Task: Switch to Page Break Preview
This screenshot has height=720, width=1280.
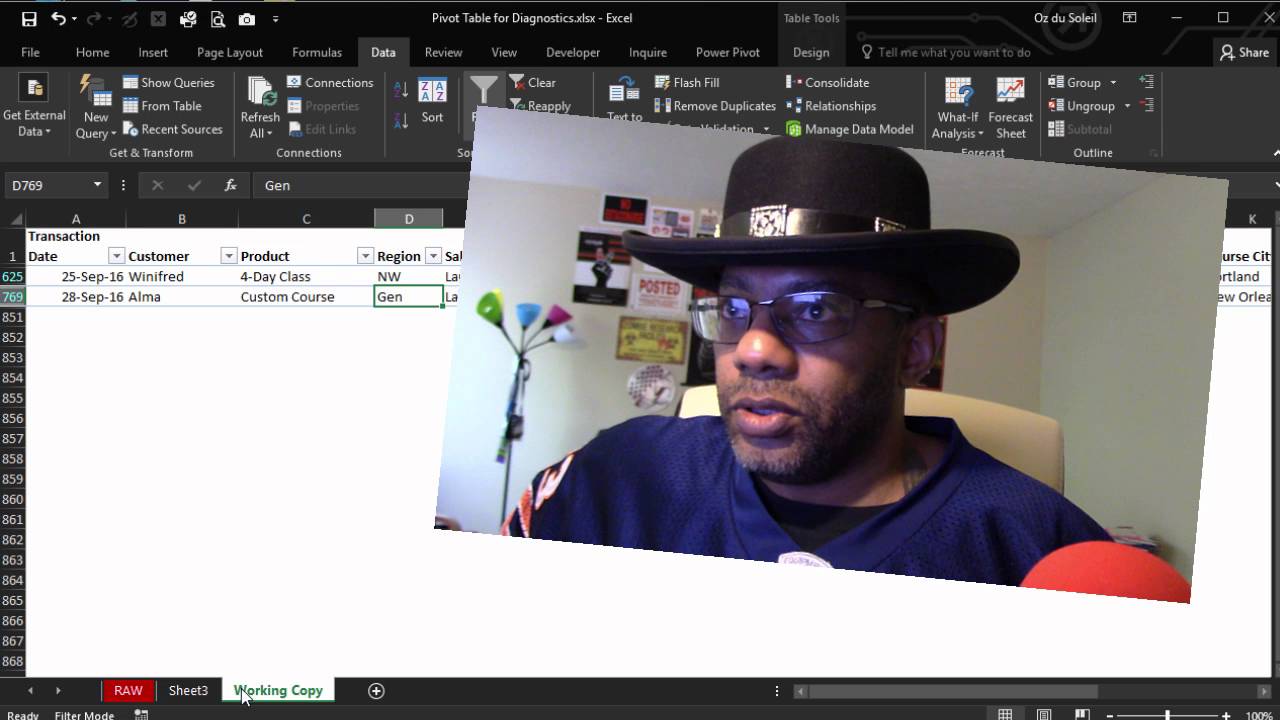Action: 1082,715
